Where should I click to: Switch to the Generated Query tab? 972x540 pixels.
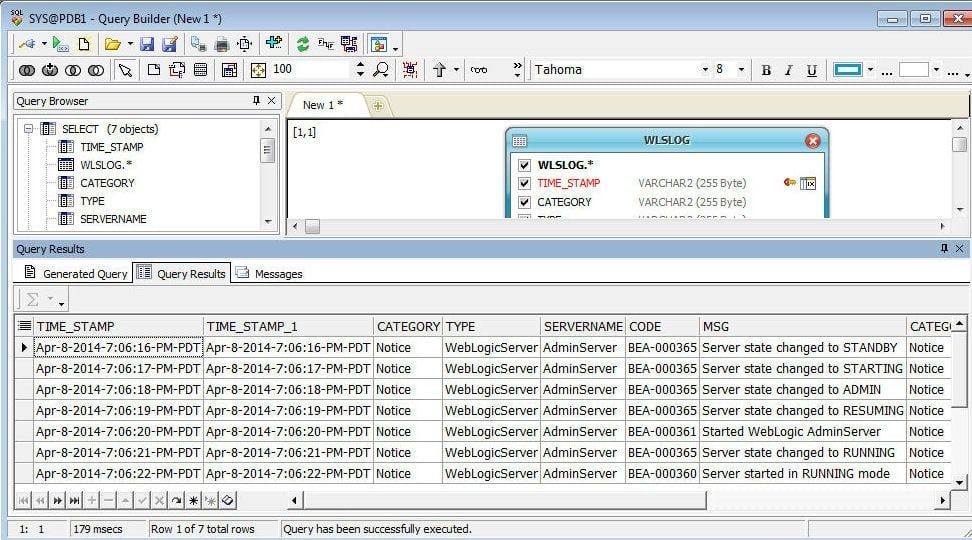[x=76, y=273]
